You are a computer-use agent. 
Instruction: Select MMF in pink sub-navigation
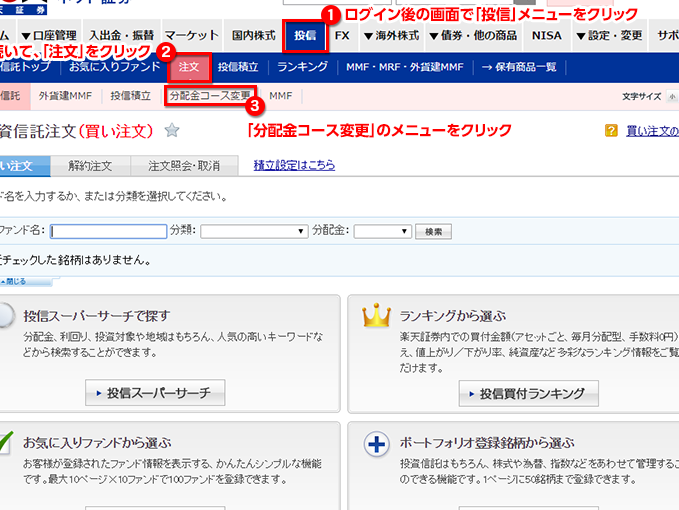281,96
